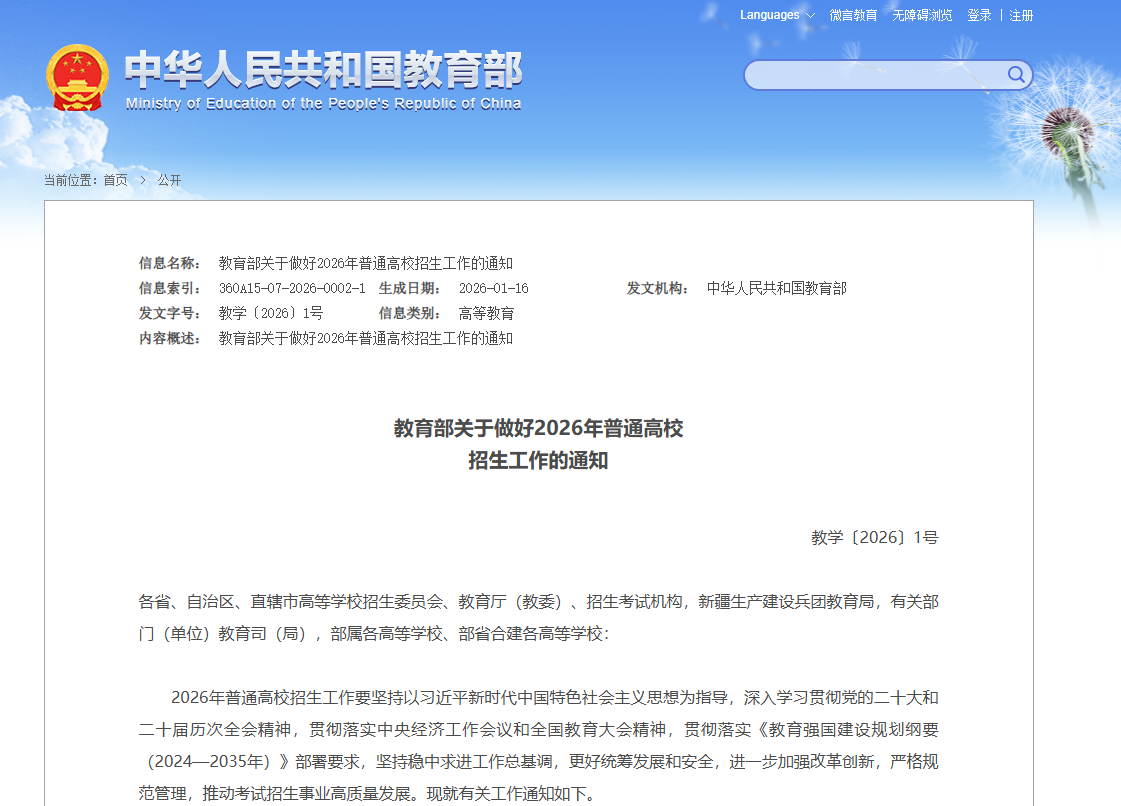Open 公开 in the breadcrumb
Viewport: 1121px width, 806px height.
click(169, 180)
